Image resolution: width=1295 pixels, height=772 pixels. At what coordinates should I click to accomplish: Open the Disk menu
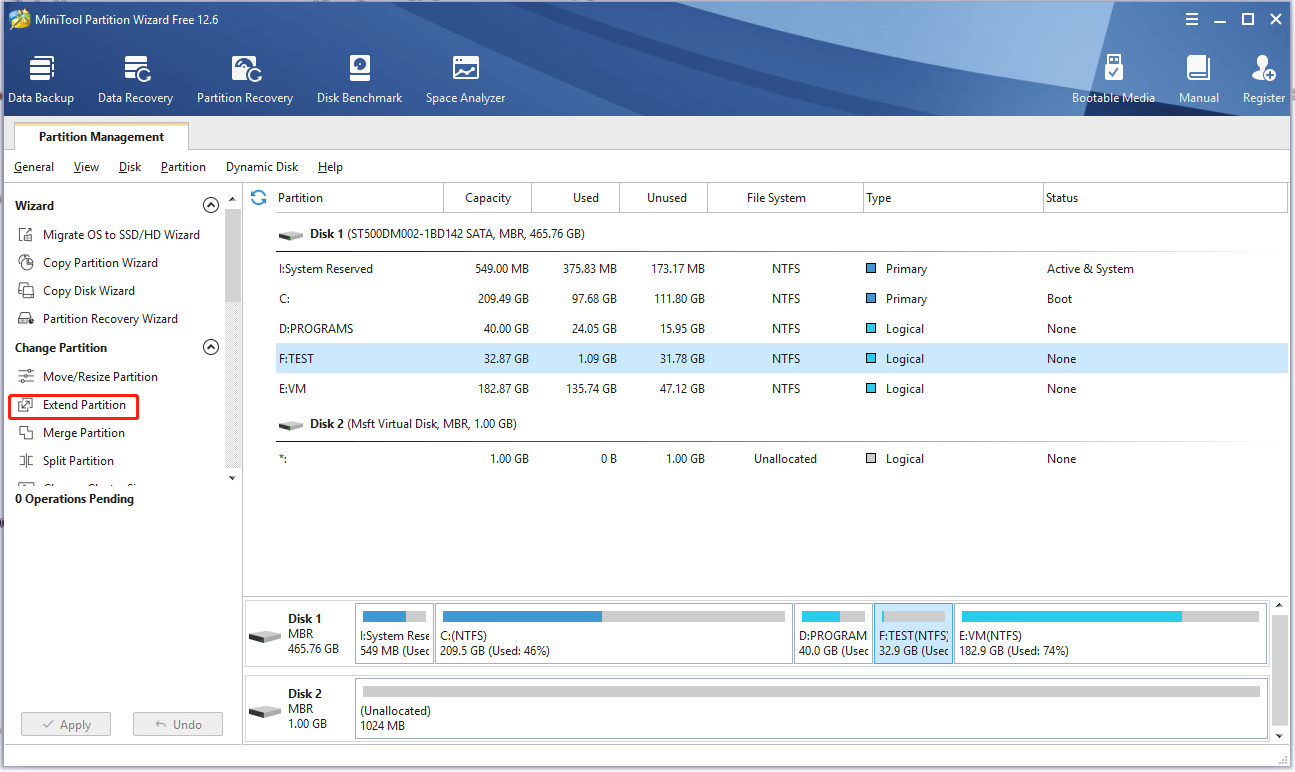coord(130,167)
